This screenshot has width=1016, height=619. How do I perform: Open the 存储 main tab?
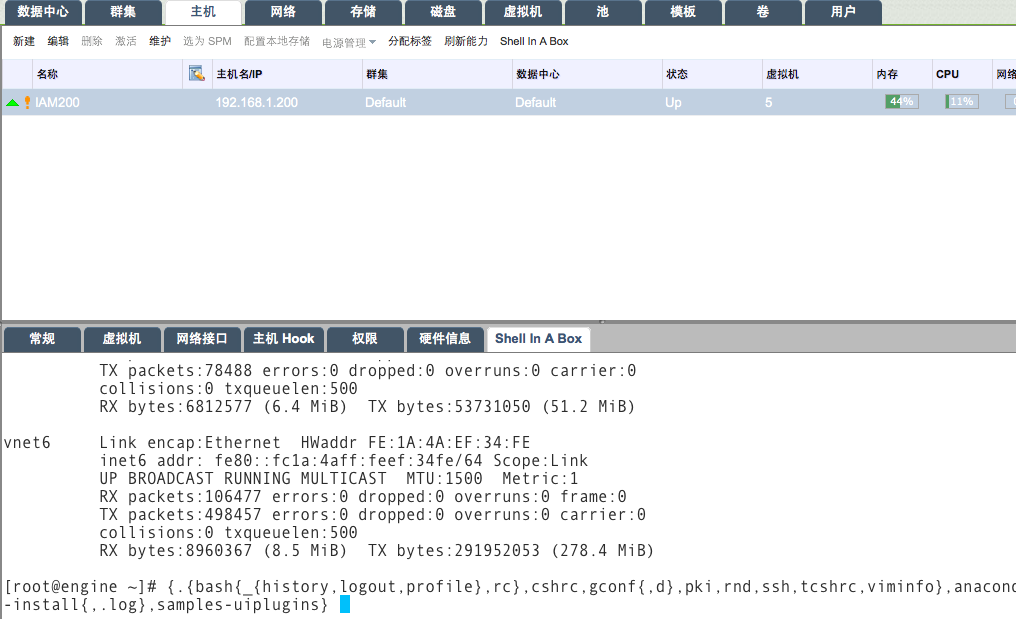363,12
